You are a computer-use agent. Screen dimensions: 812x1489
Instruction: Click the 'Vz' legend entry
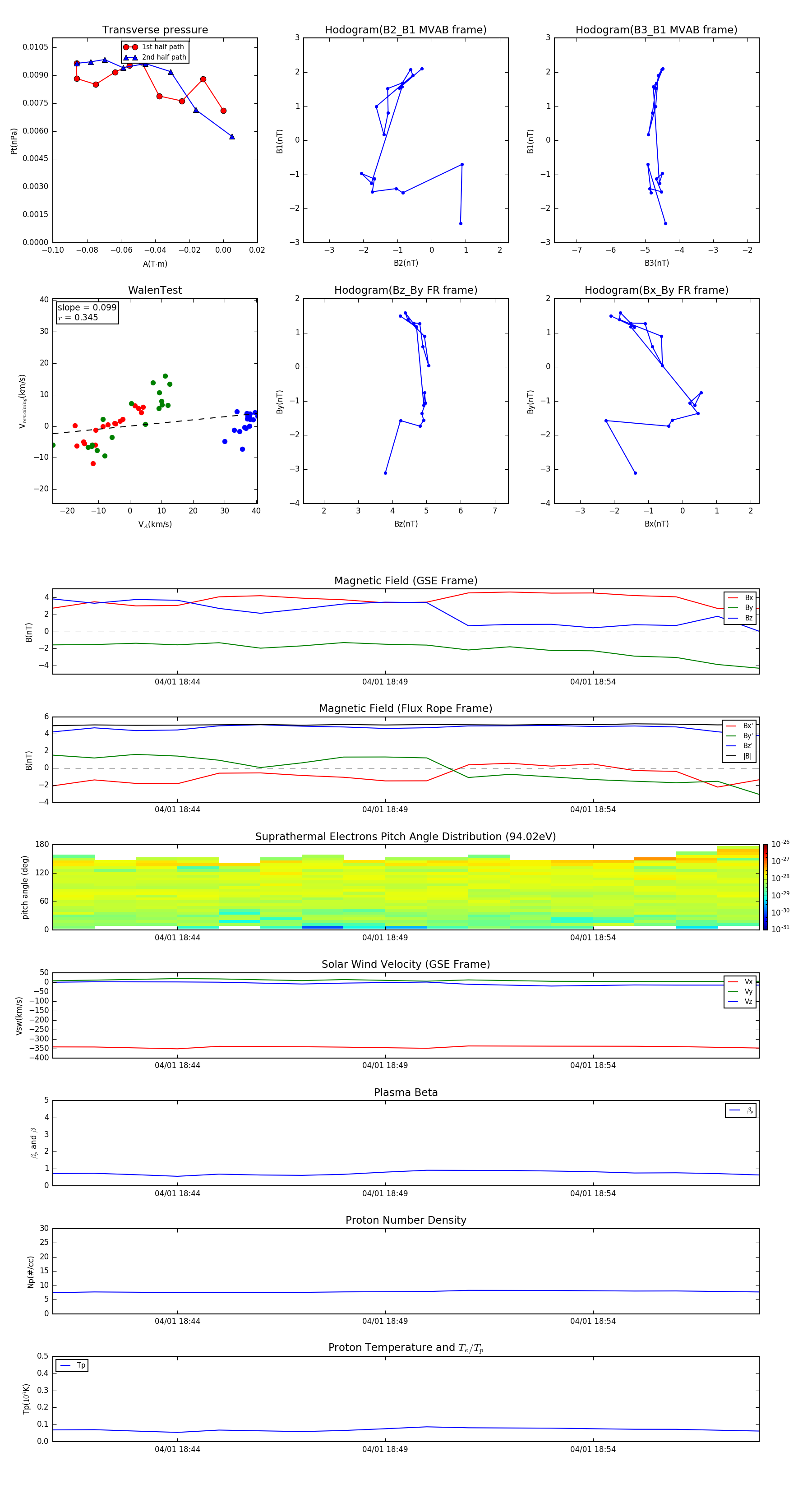click(x=740, y=1002)
